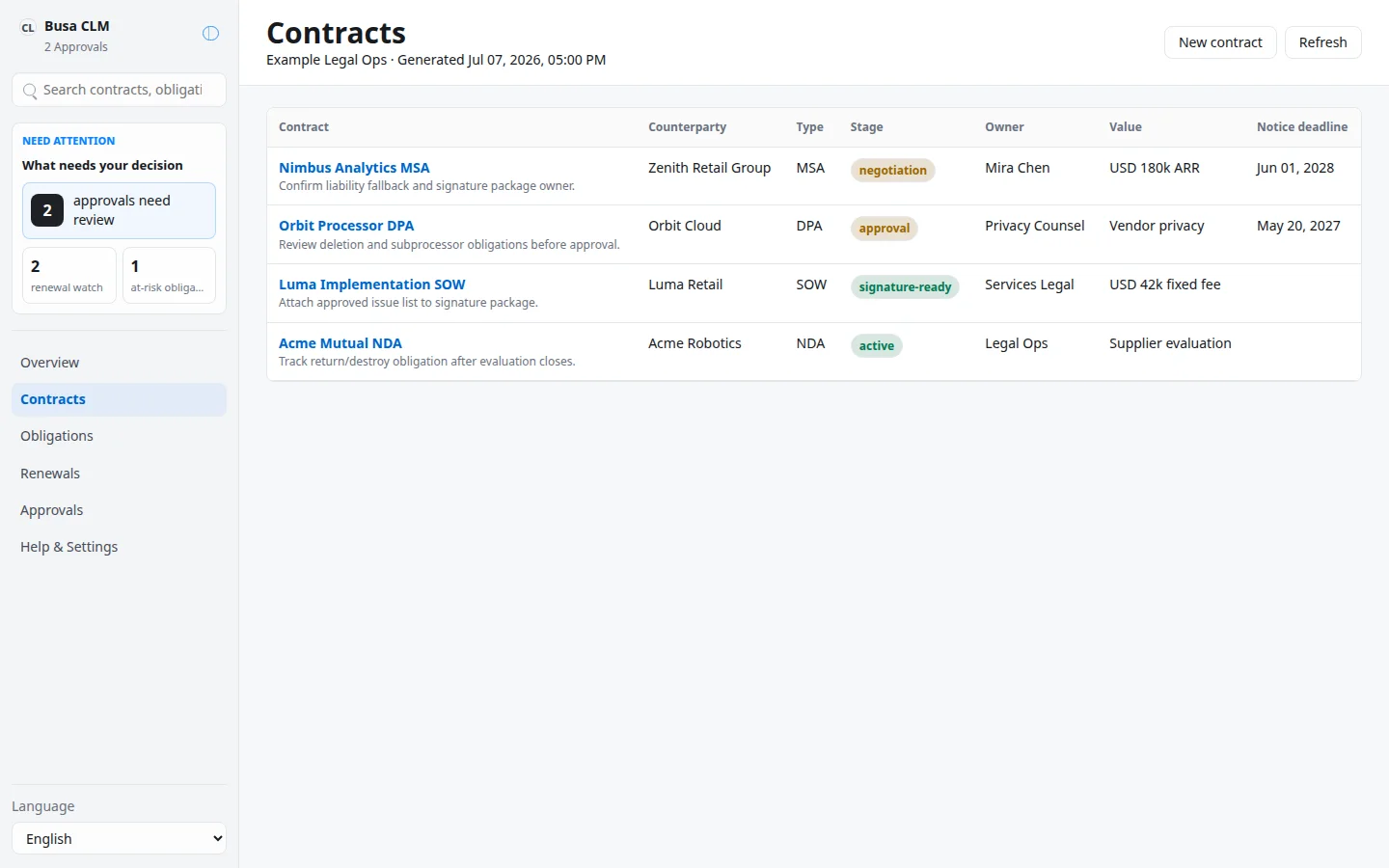
Task: Click Luma Retail counterparty cell
Action: coord(685,285)
